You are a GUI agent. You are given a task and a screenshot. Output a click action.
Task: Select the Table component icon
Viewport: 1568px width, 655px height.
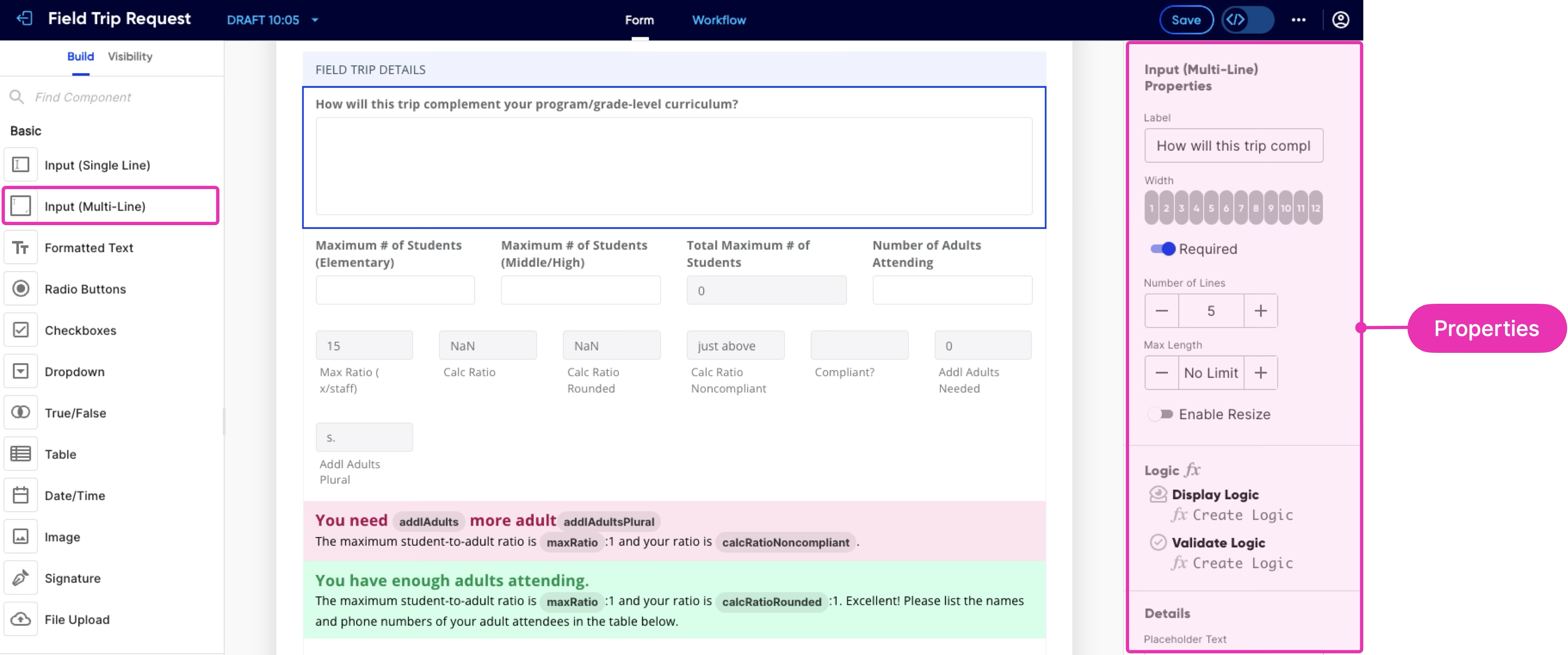pos(21,454)
